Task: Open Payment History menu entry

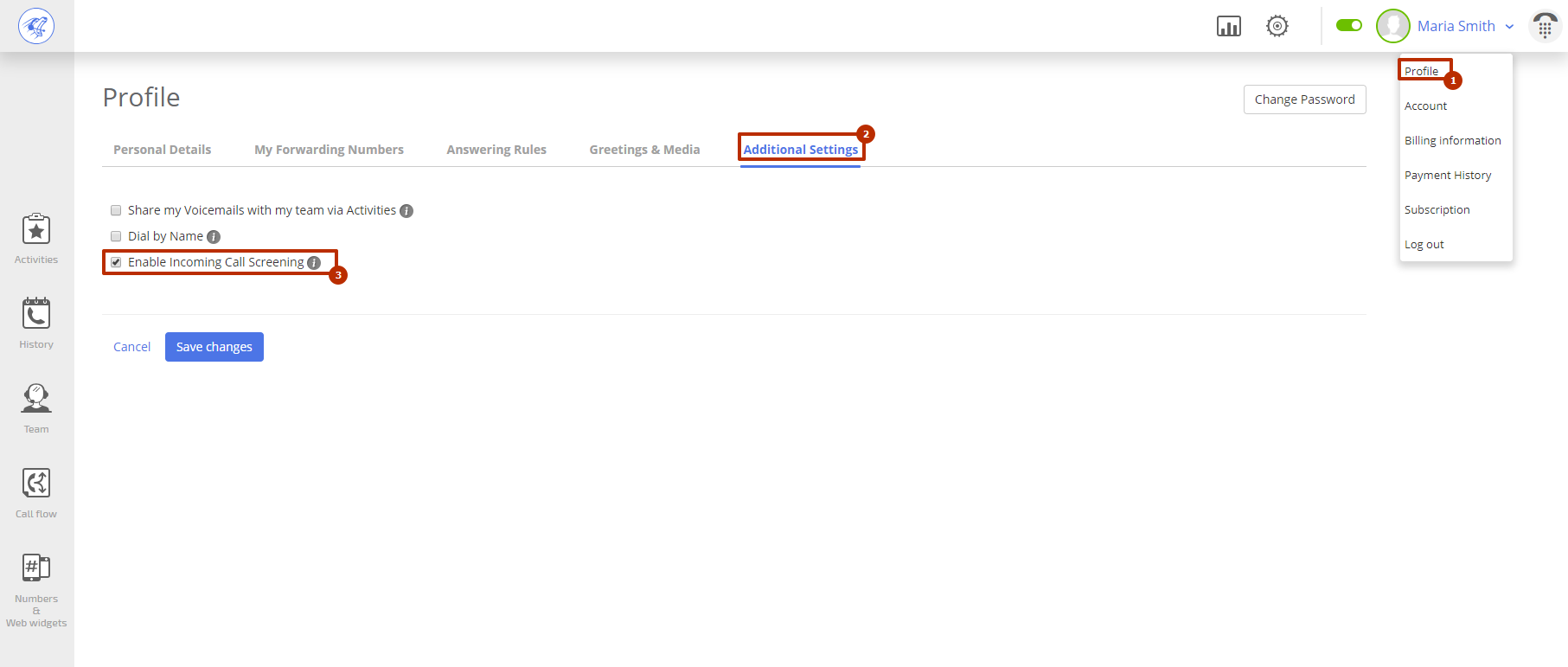Action: (1448, 175)
